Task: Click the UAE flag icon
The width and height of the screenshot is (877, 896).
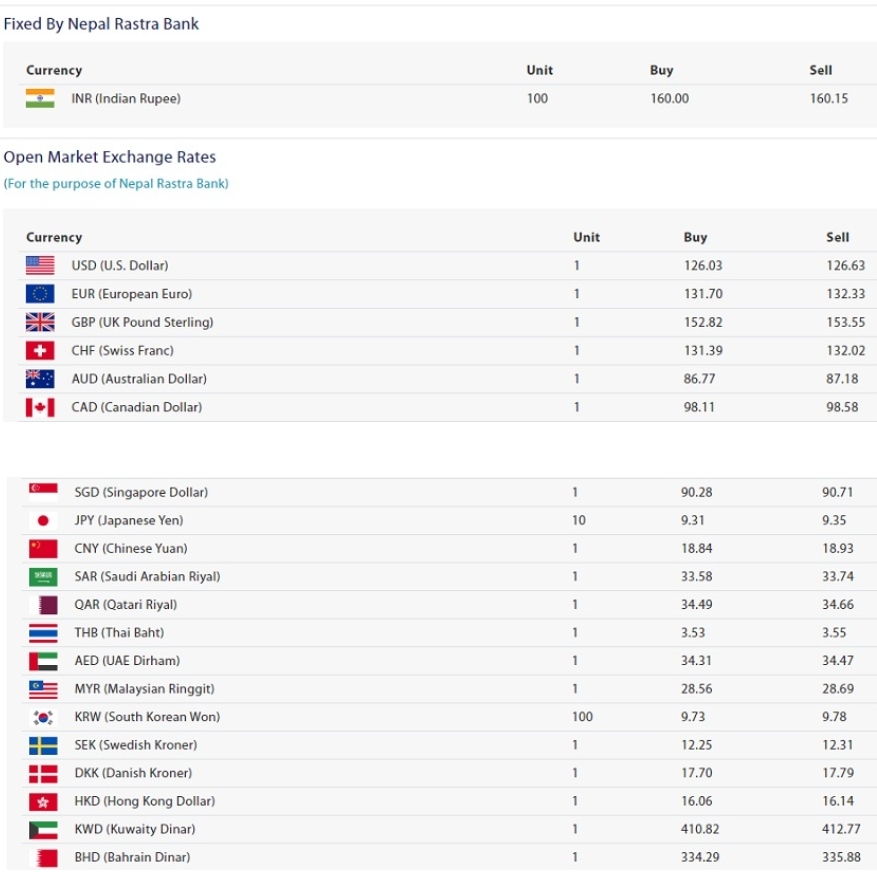Action: click(43, 661)
